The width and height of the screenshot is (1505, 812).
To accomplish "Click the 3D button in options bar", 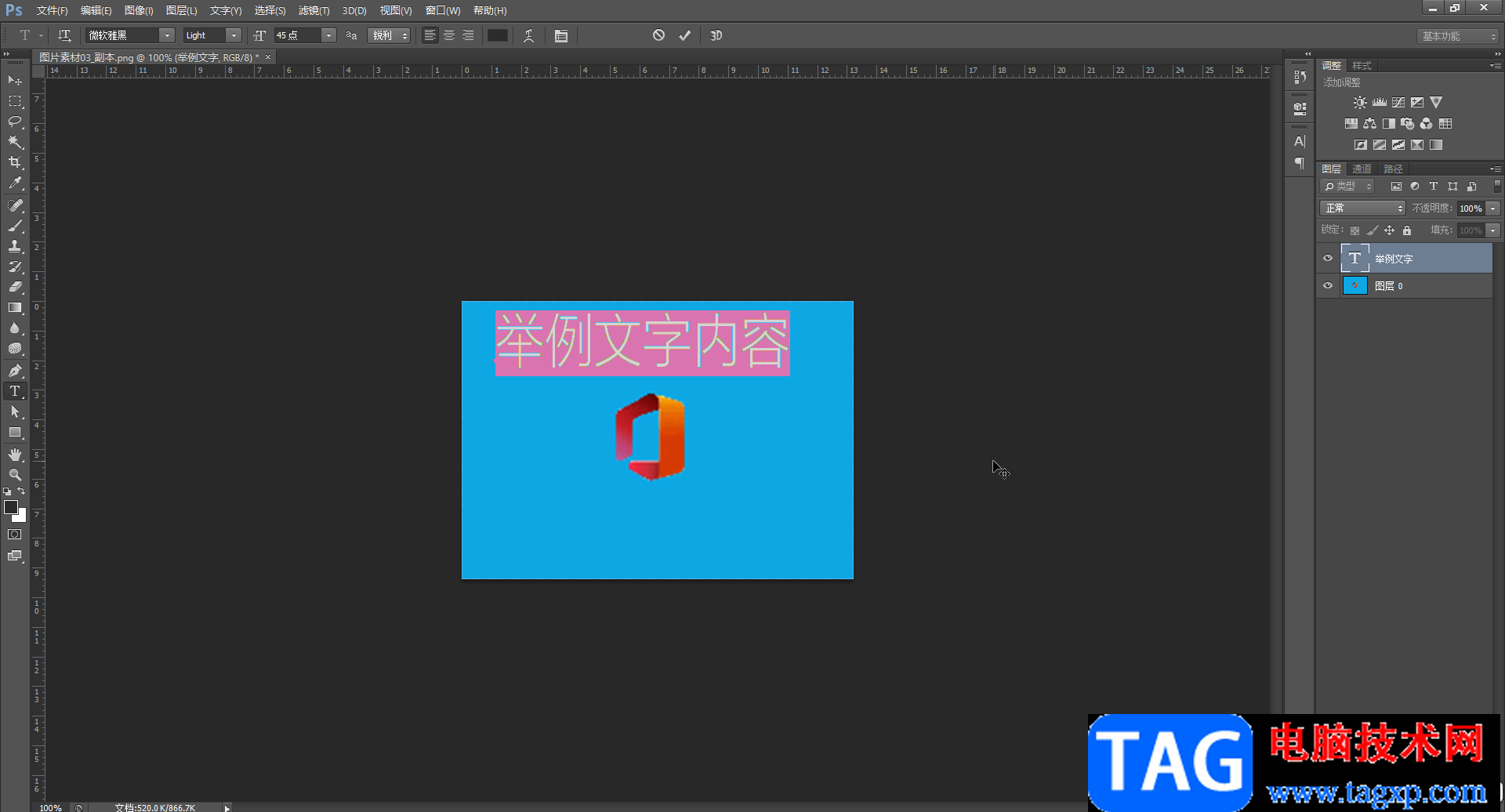I will click(x=716, y=35).
